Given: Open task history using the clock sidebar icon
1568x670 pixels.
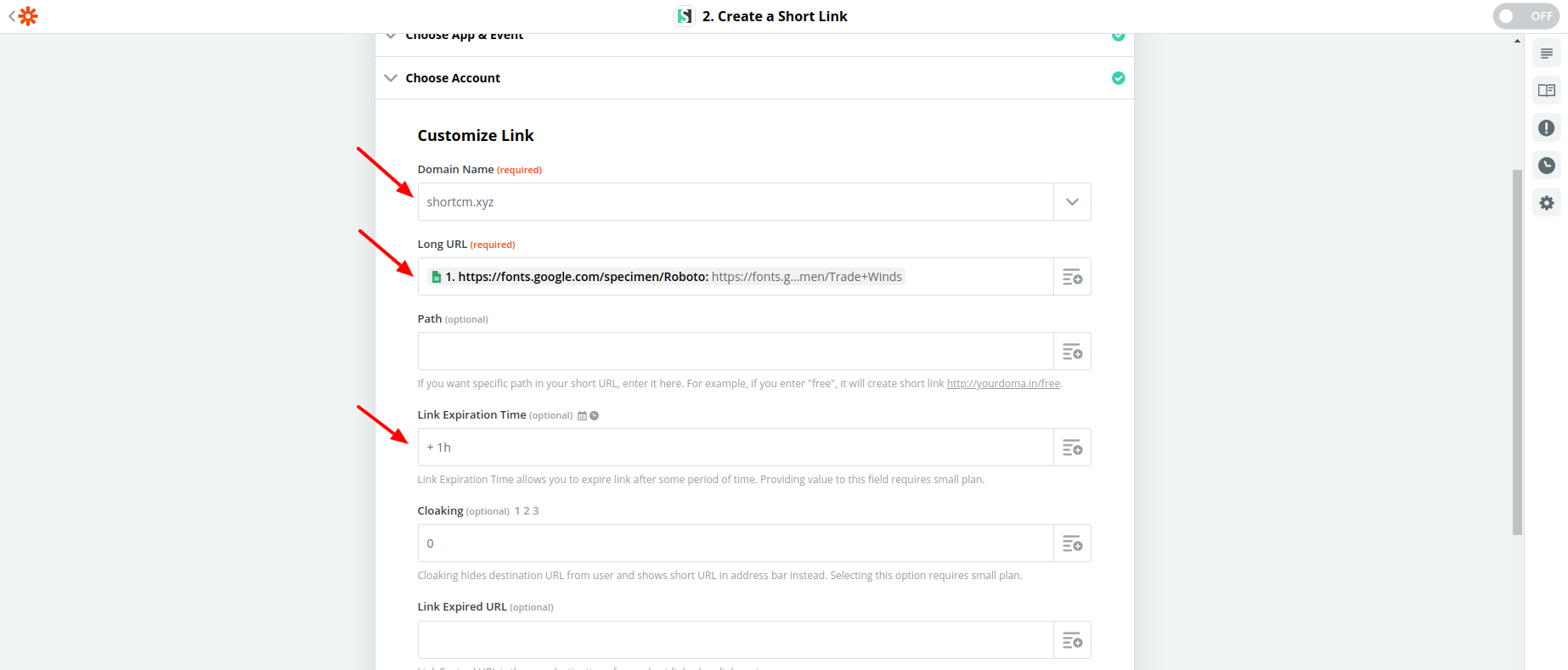Looking at the screenshot, I should [1547, 166].
